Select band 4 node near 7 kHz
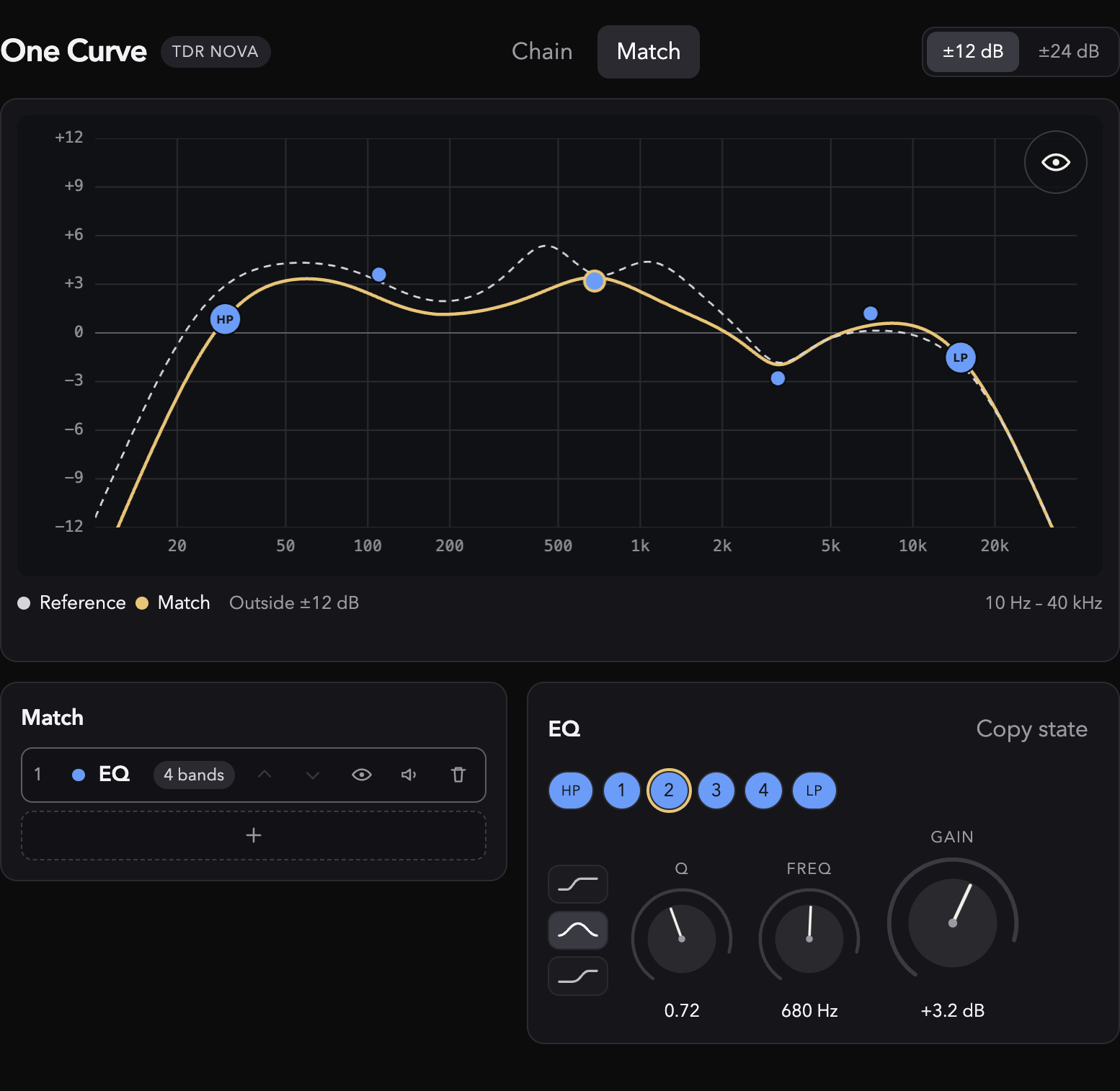 pos(871,313)
